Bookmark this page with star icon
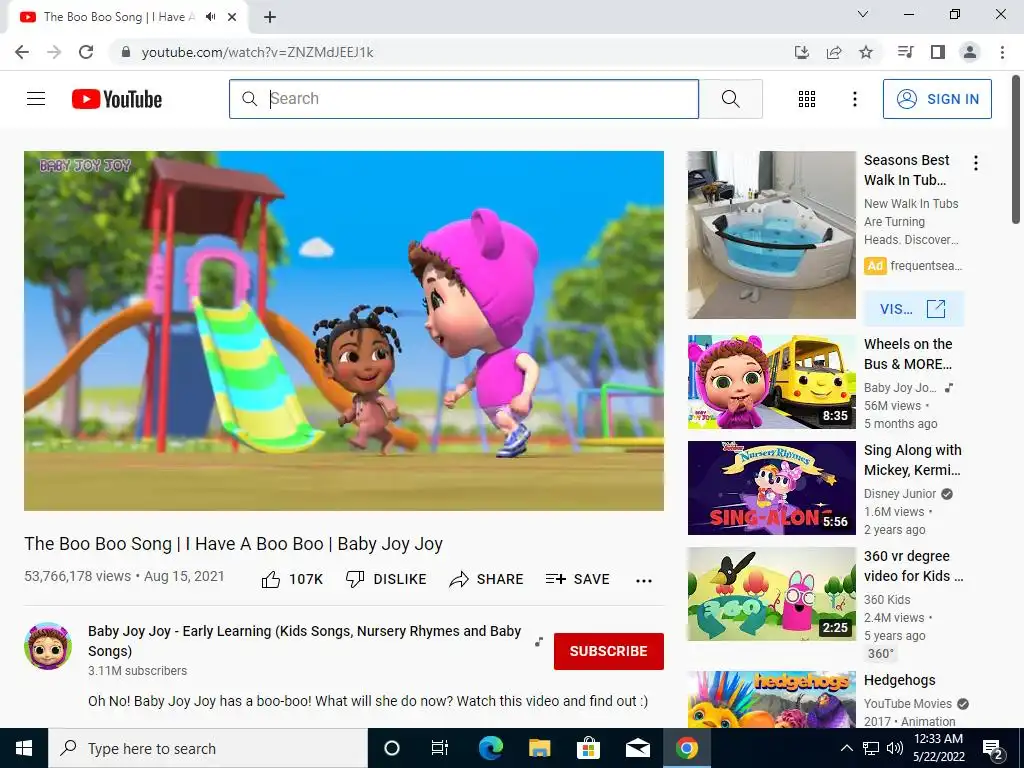Viewport: 1024px width, 768px height. point(866,52)
